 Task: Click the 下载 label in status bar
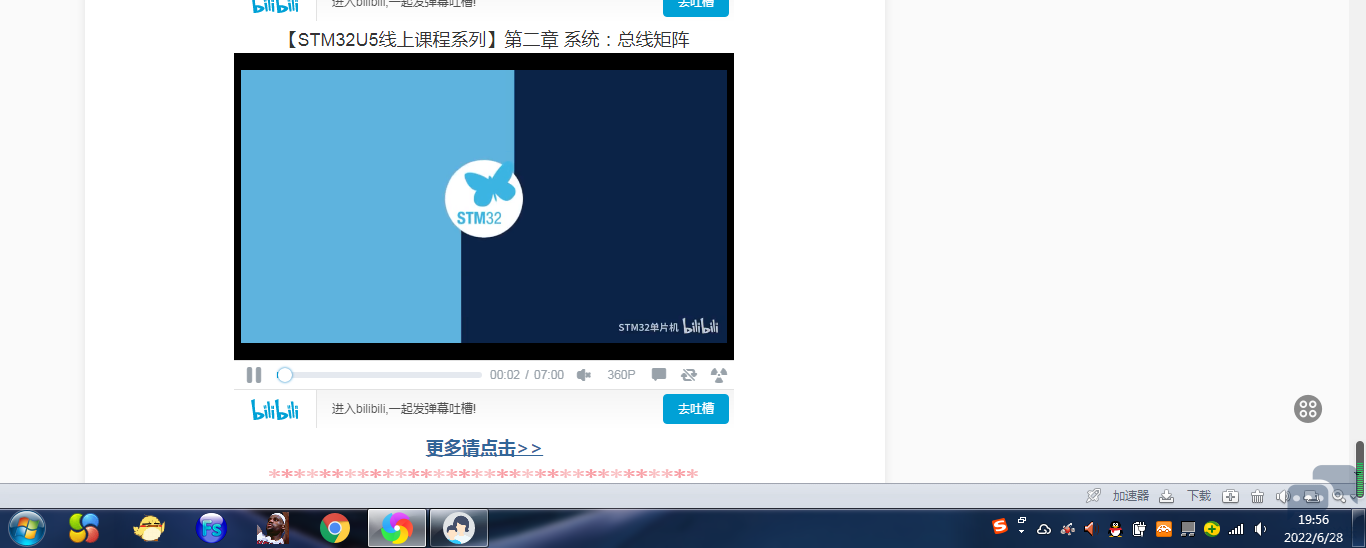[x=1199, y=496]
